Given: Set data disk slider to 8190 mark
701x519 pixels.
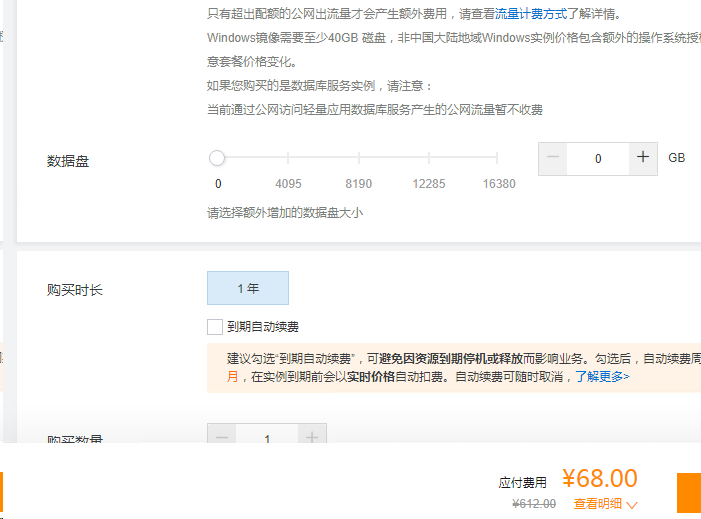Looking at the screenshot, I should (x=358, y=158).
